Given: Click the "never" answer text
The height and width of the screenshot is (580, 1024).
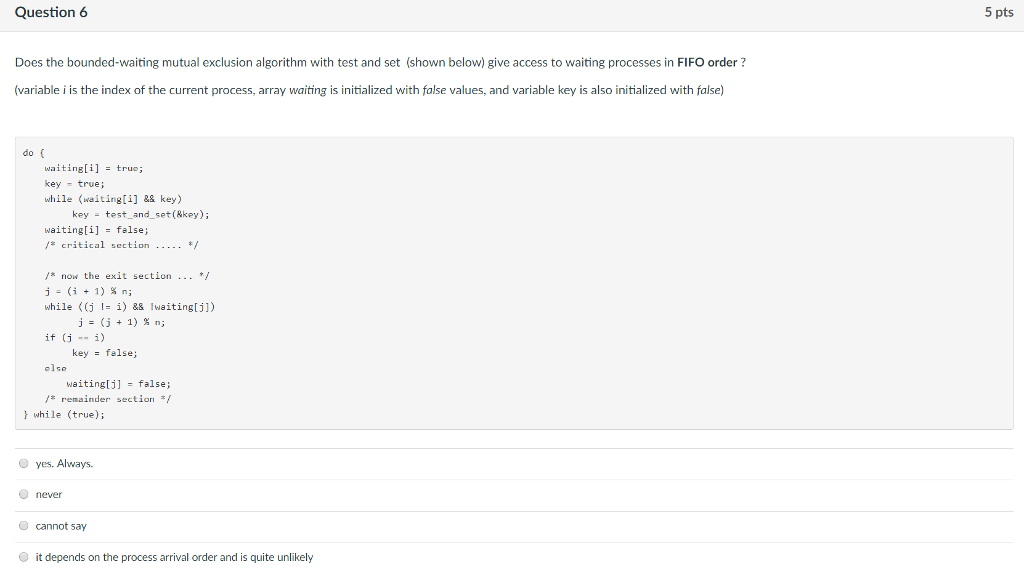Looking at the screenshot, I should (49, 494).
